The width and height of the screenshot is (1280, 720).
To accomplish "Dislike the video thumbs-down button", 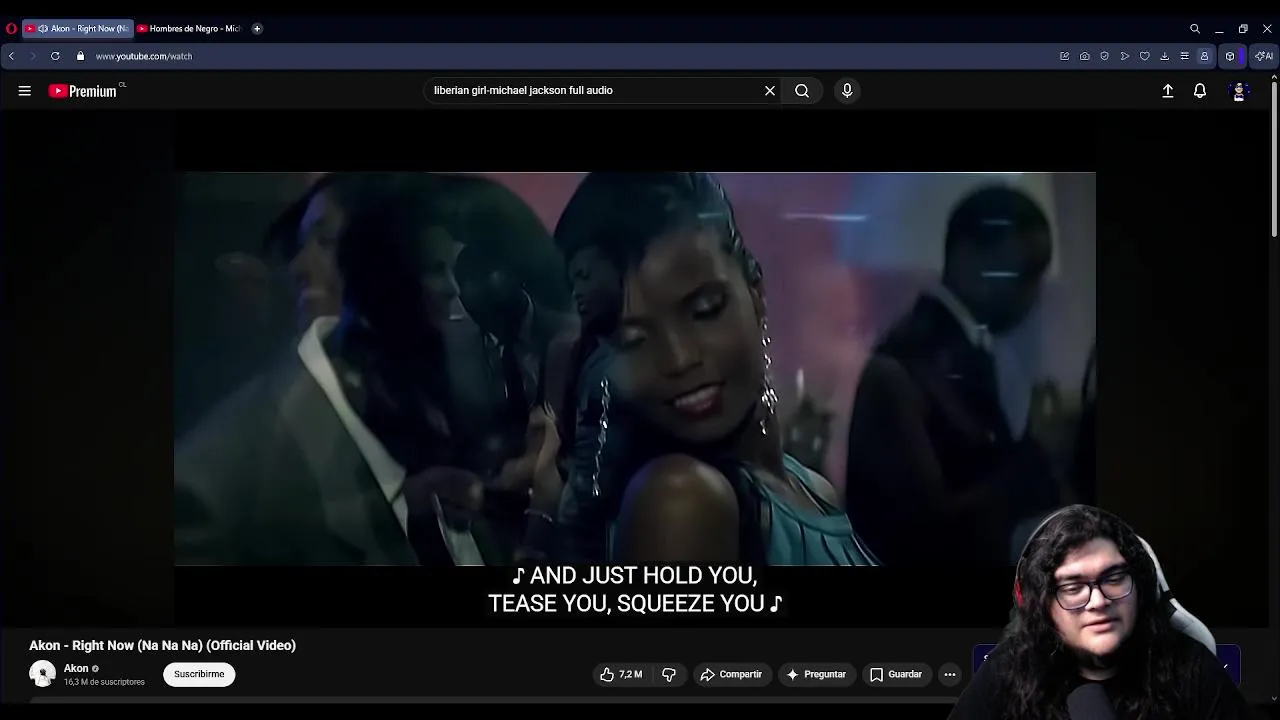I will [669, 674].
